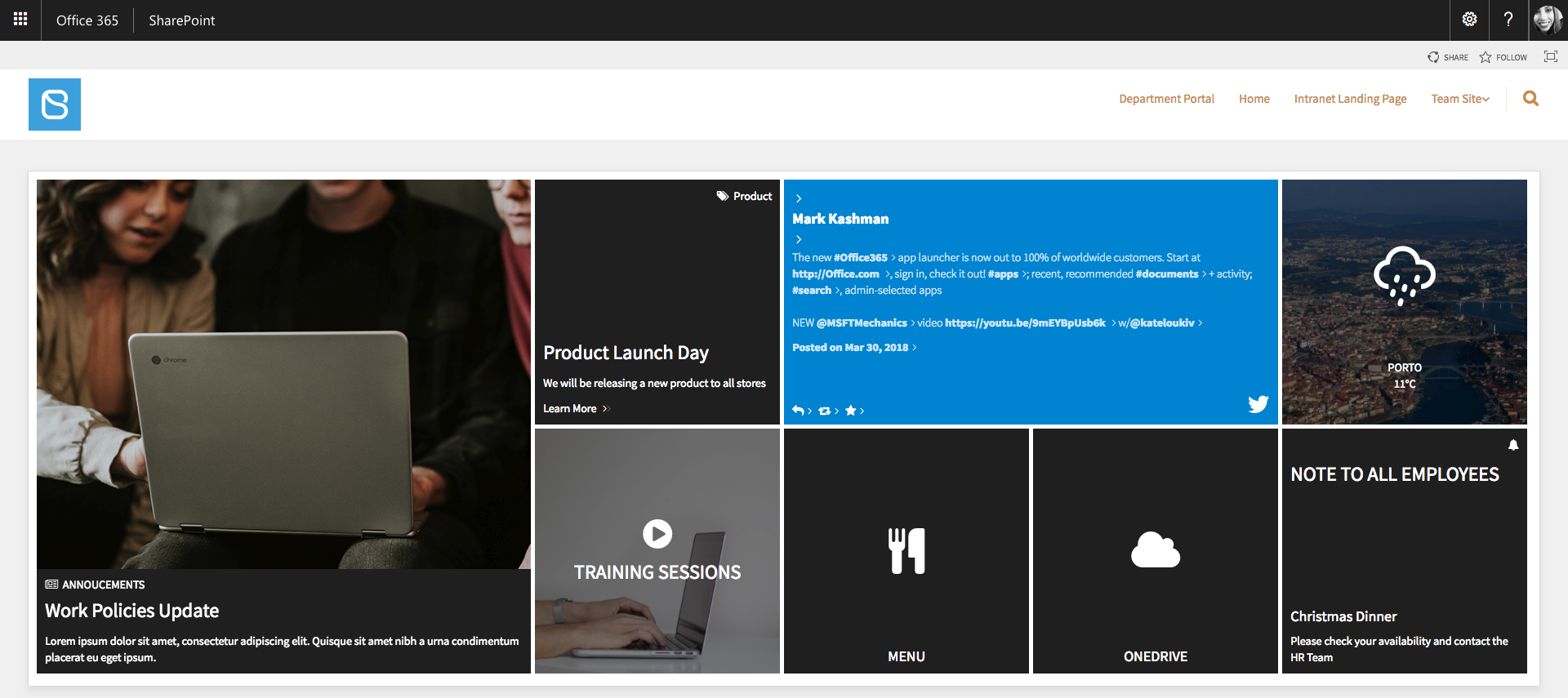Click the tweet reply arrow icon

coord(798,410)
